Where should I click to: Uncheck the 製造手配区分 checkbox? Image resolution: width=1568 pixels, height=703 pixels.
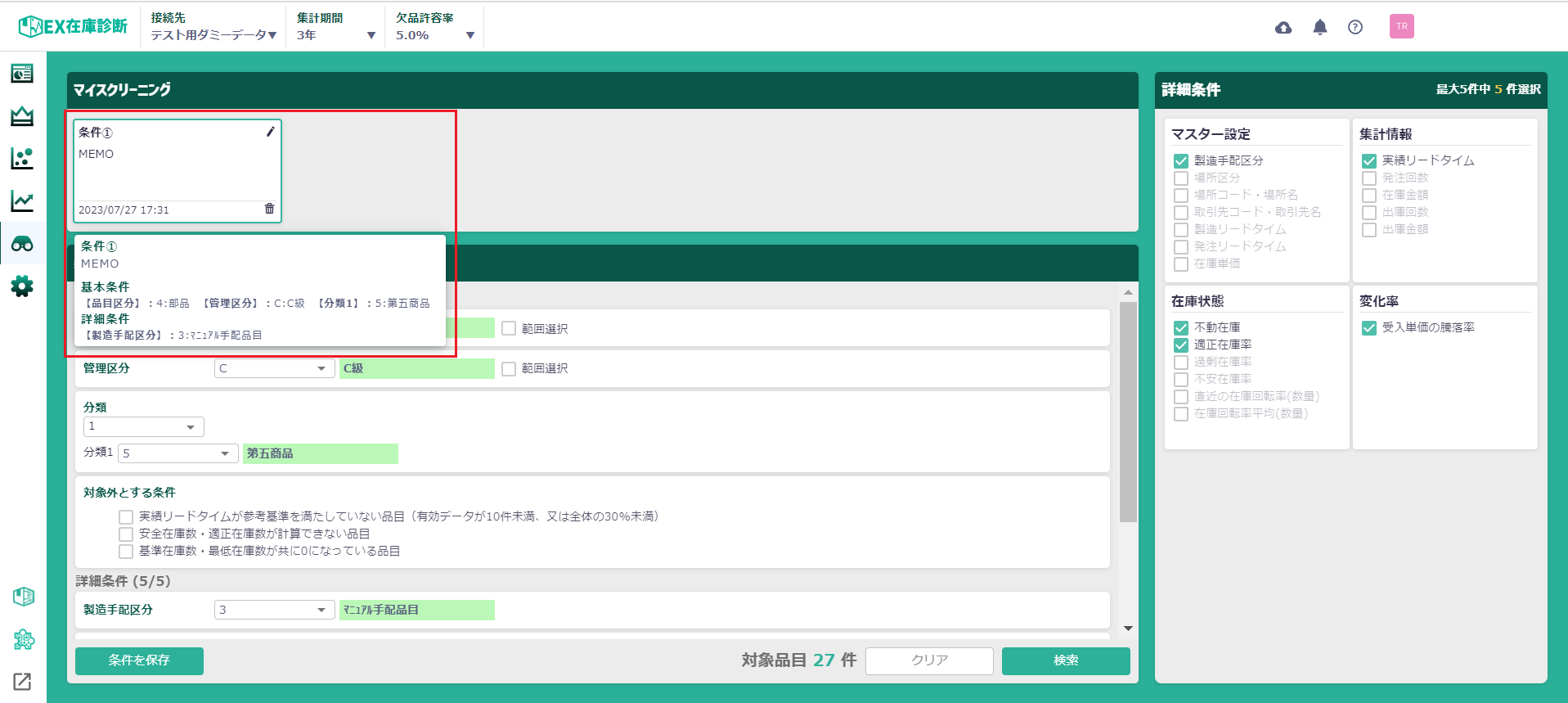click(1181, 161)
